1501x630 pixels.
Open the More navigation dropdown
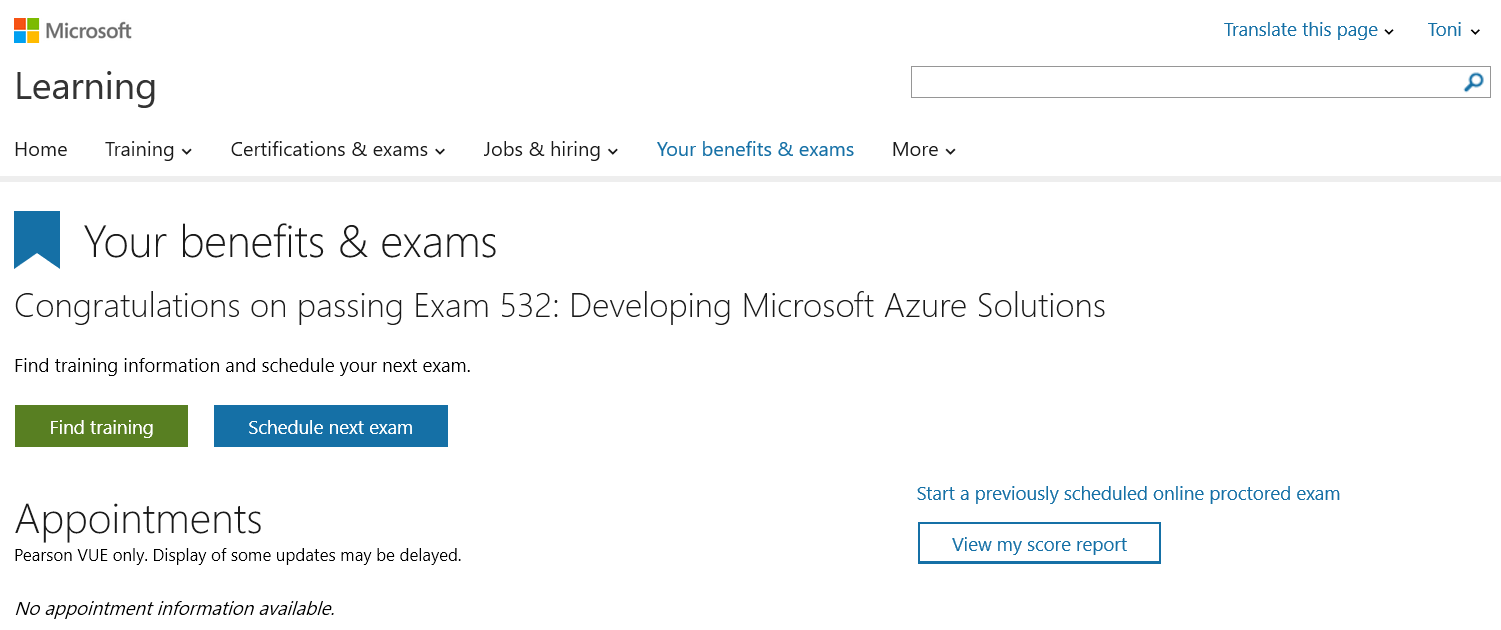[923, 150]
